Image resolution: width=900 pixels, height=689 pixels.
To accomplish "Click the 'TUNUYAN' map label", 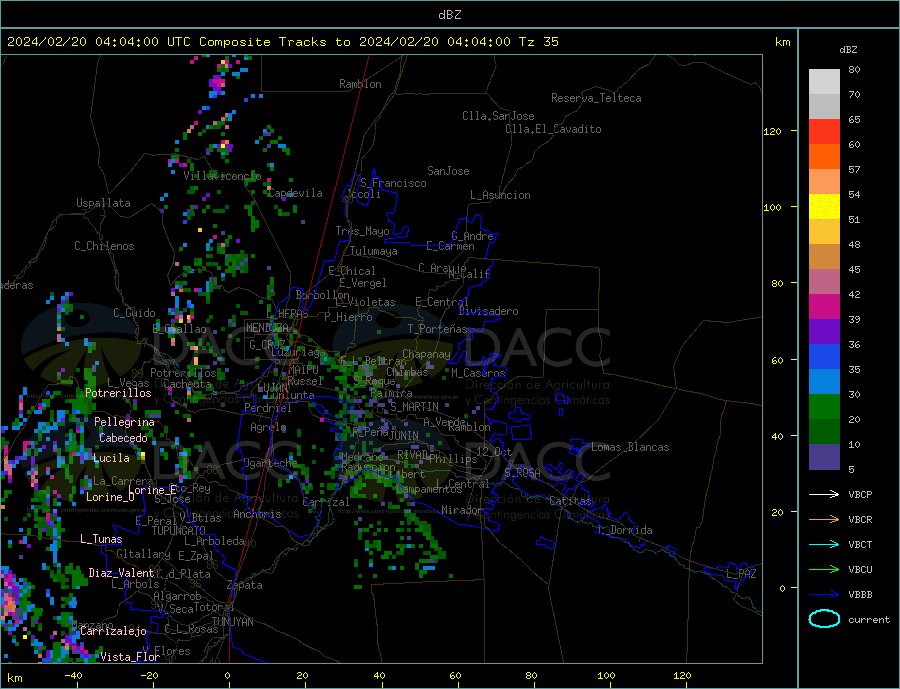I will 232,622.
